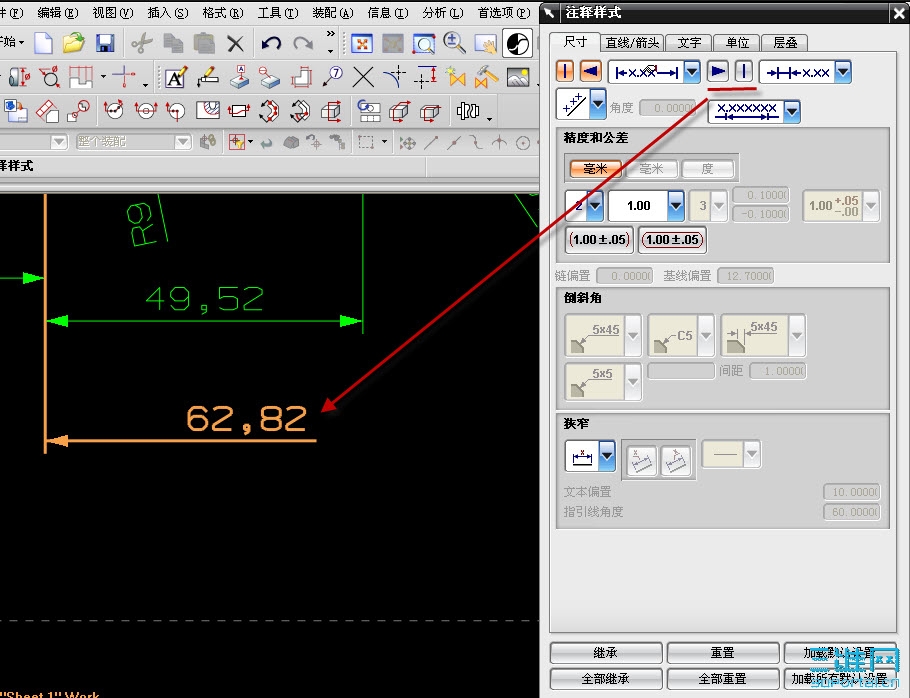Screen dimensions: 910x698
Task: Open dimension text placement dropdown
Action: point(692,73)
